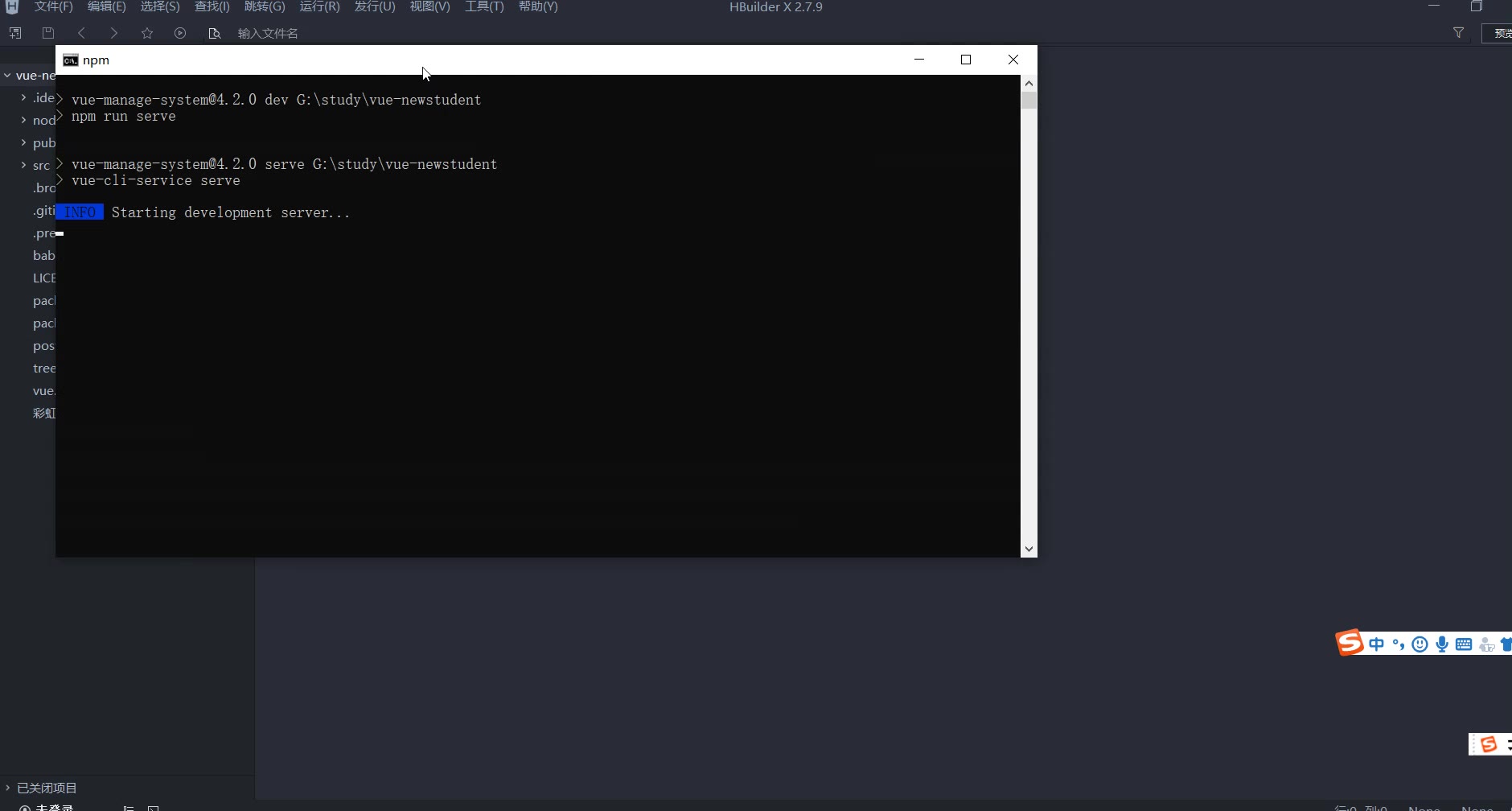Toggle Chinese/English mode in Sogou bar
The image size is (1512, 811).
point(1376,644)
